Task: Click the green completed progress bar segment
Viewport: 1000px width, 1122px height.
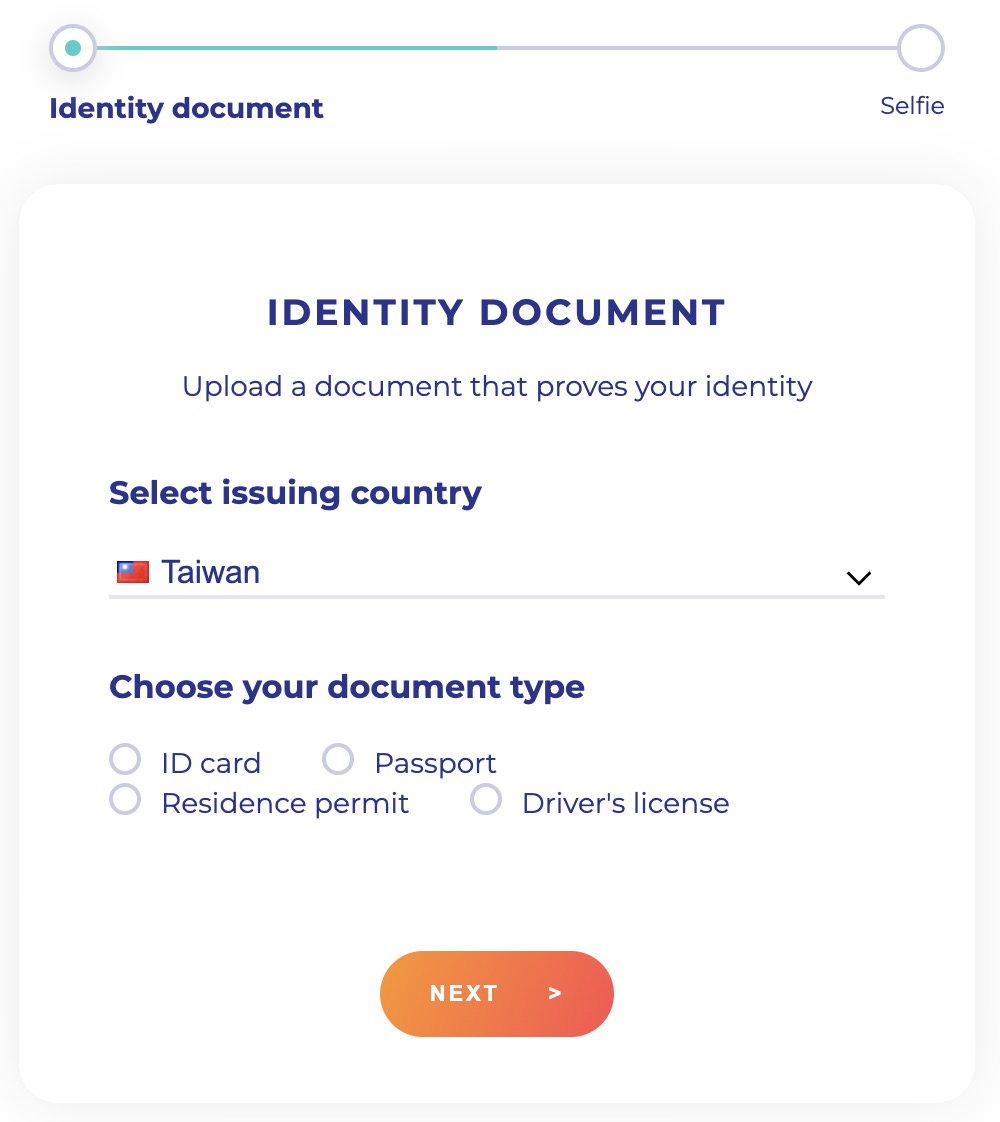Action: coord(297,48)
